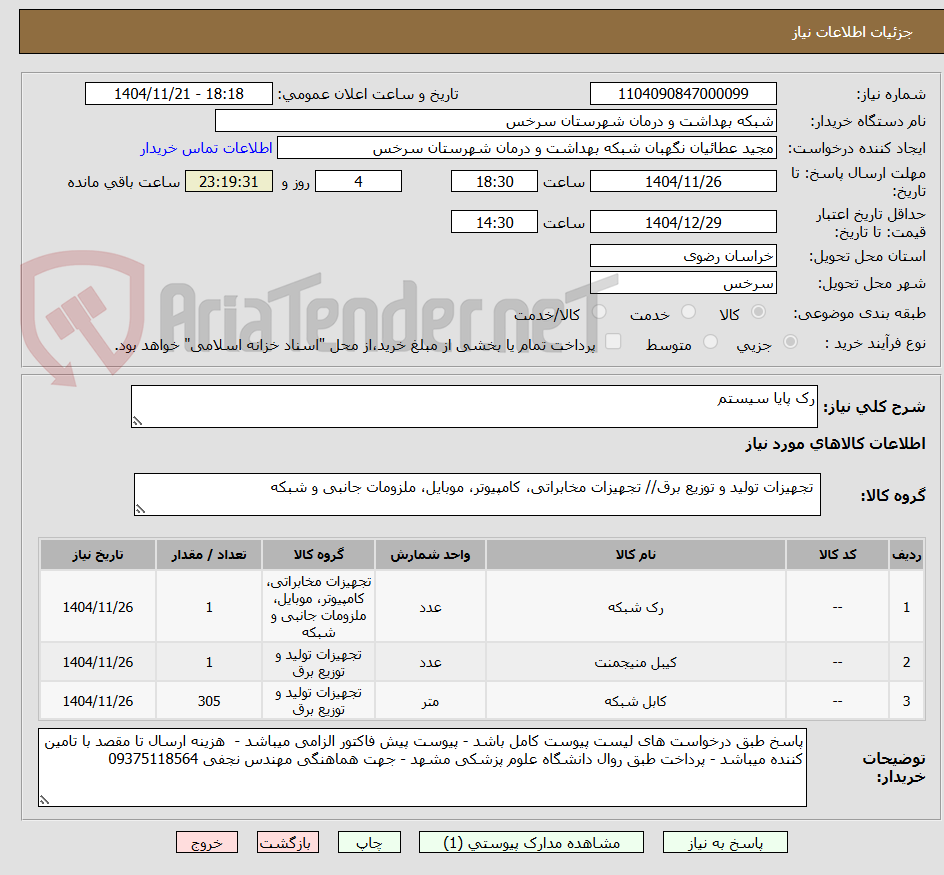Click the تعداد / مقدار column header

coord(209,555)
